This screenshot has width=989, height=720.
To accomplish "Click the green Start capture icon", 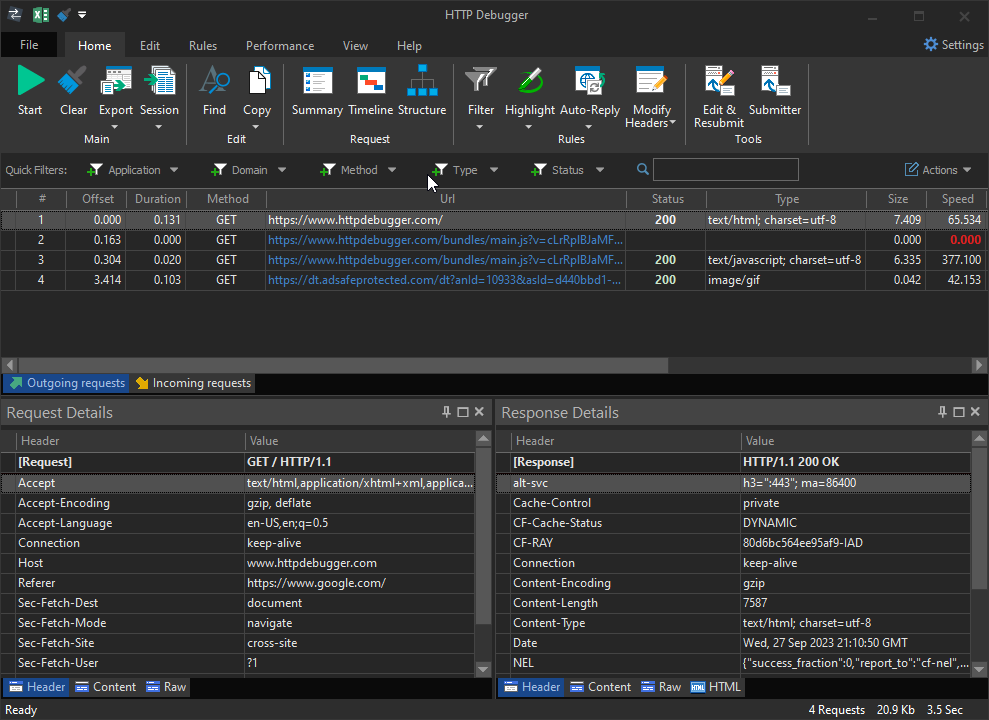I will tap(30, 90).
